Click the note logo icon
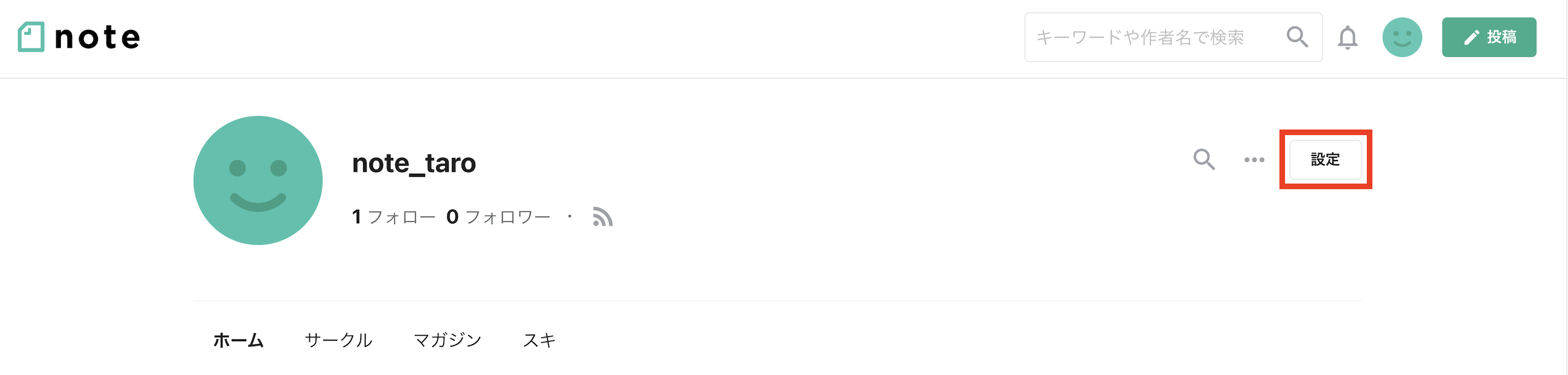 [x=31, y=37]
